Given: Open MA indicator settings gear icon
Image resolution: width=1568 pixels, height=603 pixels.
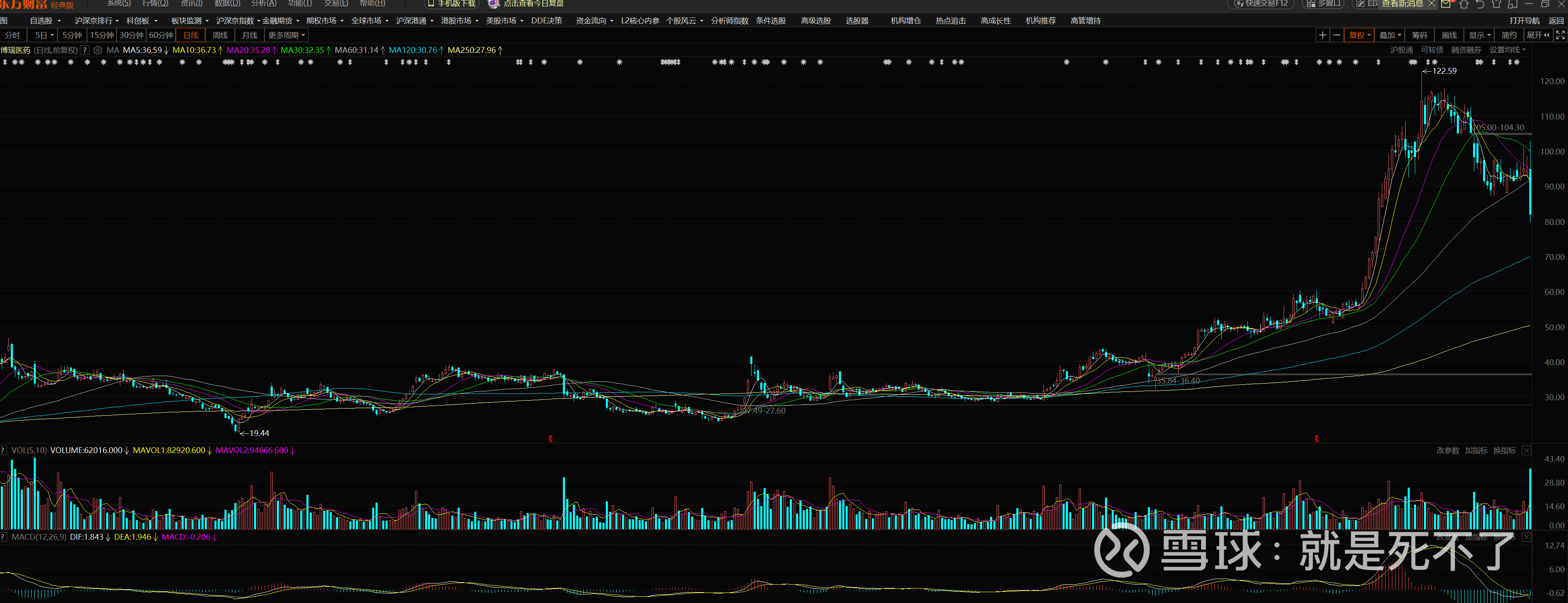Looking at the screenshot, I should pyautogui.click(x=97, y=50).
